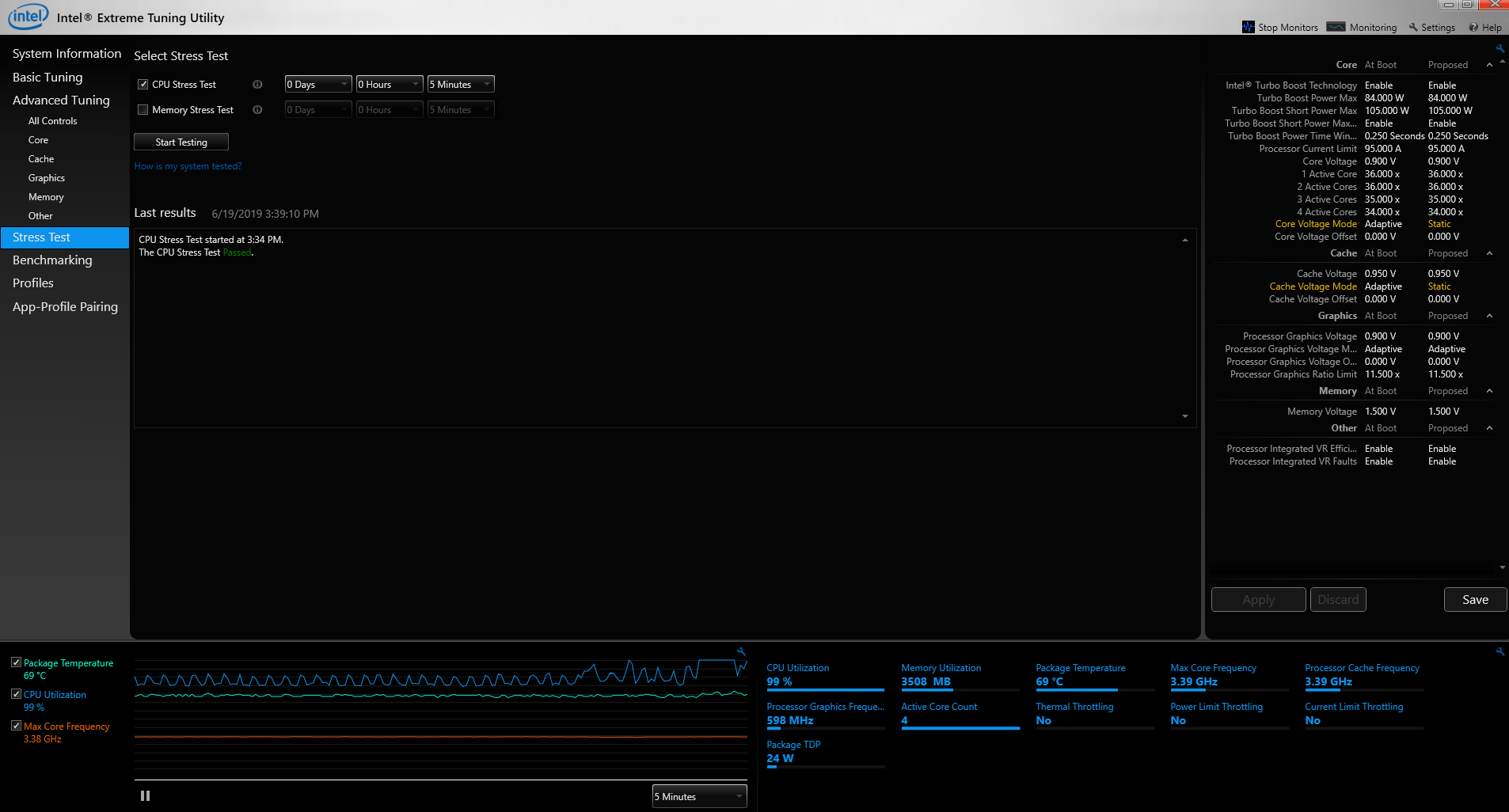Open App-Profile Pairing page
1509x812 pixels.
(x=65, y=306)
